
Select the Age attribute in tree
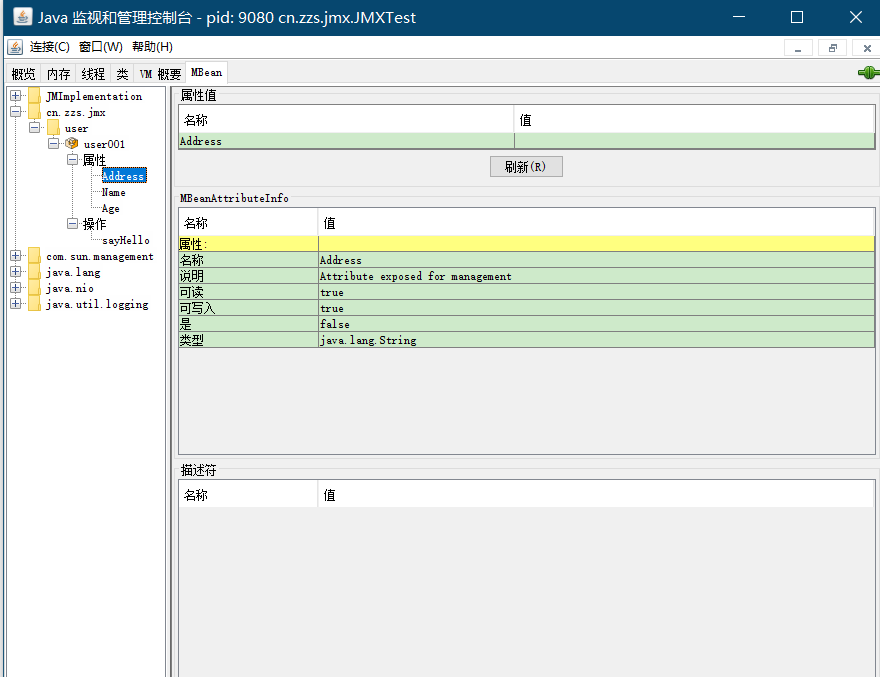[x=111, y=208]
